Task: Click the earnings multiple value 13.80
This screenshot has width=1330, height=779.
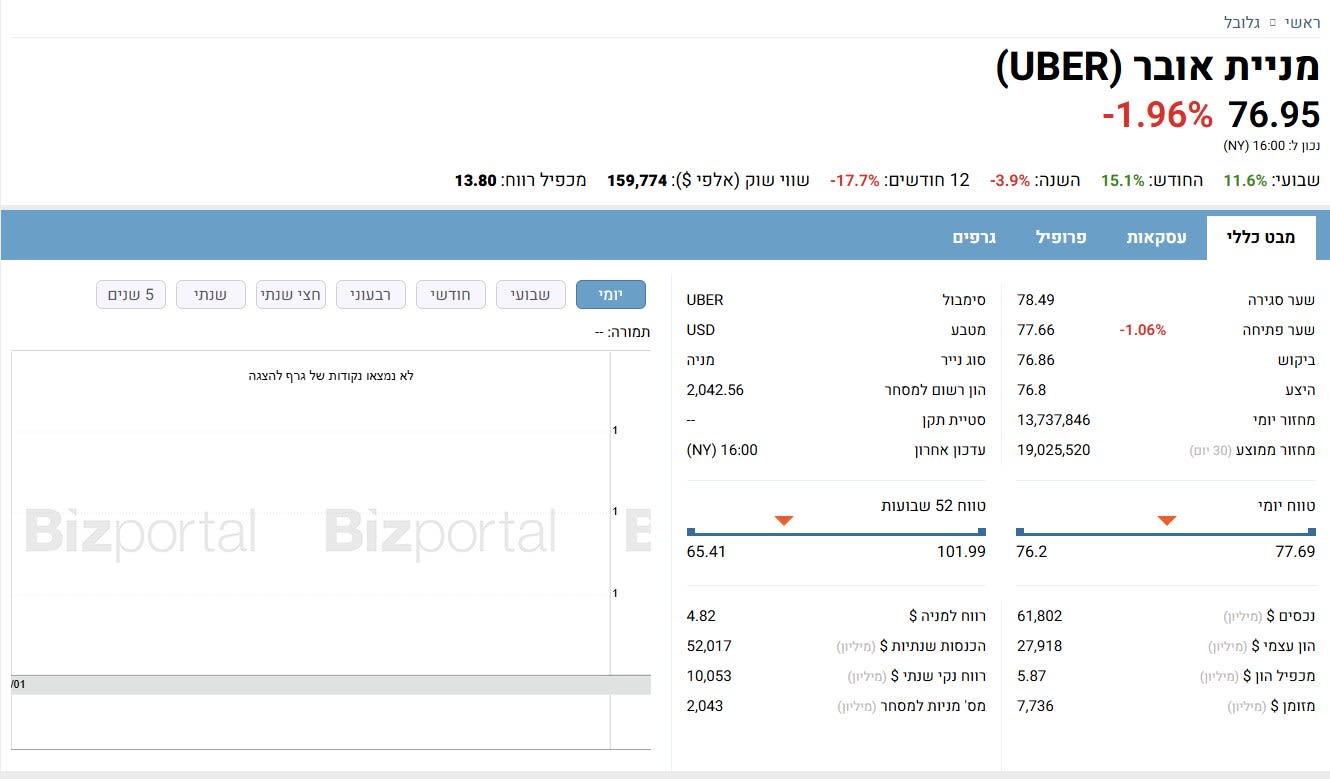Action: 475,181
